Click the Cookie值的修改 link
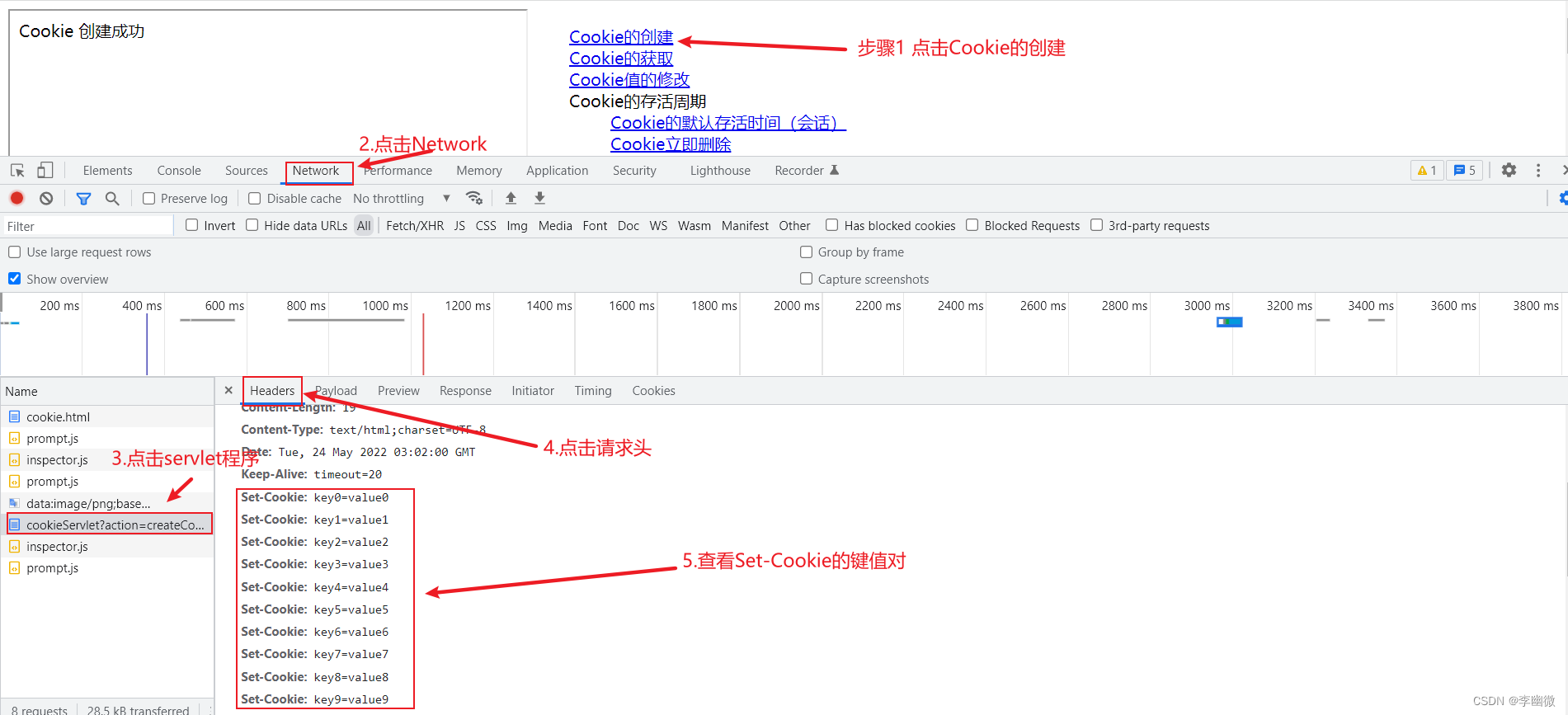The image size is (1568, 715). tap(629, 80)
